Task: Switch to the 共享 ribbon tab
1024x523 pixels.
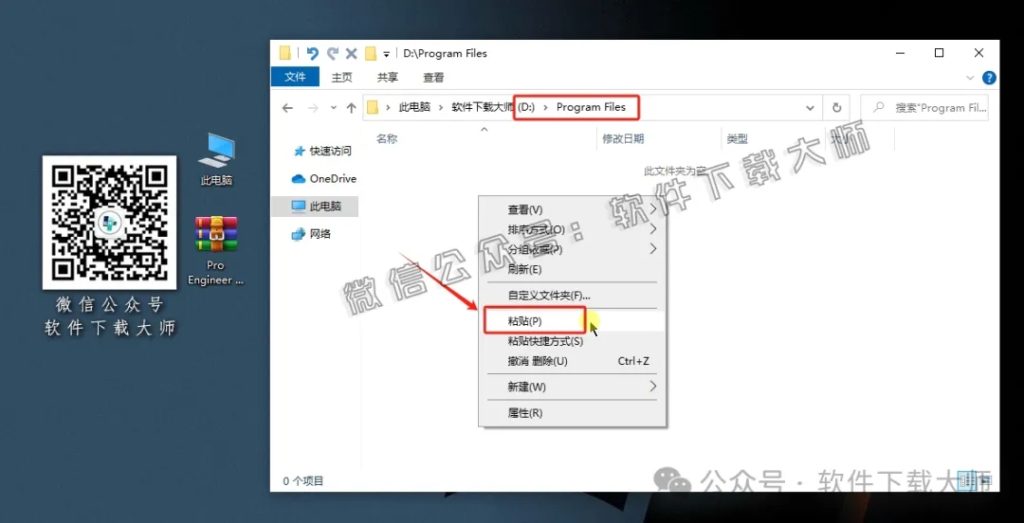Action: point(387,77)
